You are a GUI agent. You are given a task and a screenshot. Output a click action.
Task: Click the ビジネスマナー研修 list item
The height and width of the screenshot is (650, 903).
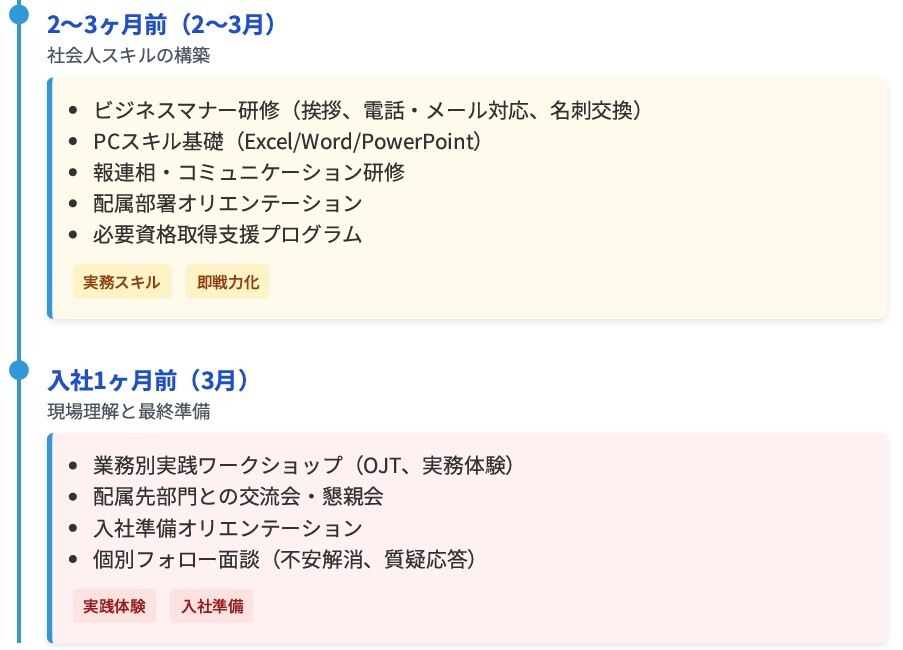[368, 110]
